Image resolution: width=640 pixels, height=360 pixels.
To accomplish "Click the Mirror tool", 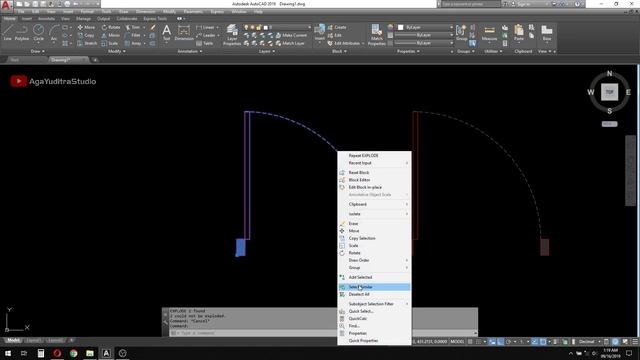I will point(111,36).
